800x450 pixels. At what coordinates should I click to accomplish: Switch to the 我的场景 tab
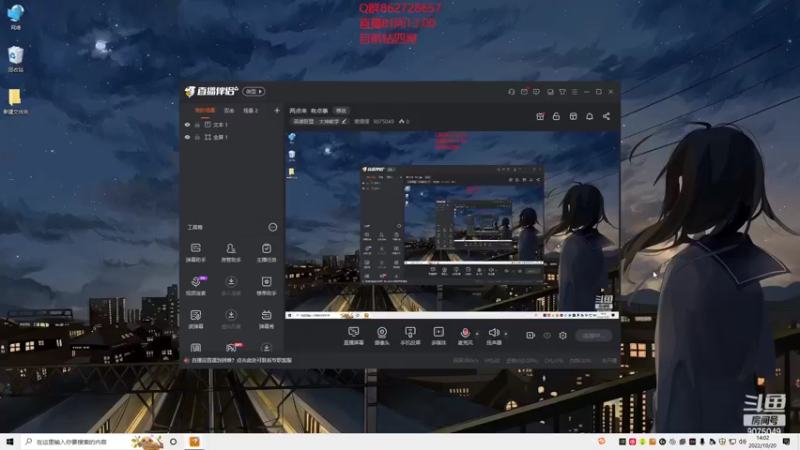205,111
